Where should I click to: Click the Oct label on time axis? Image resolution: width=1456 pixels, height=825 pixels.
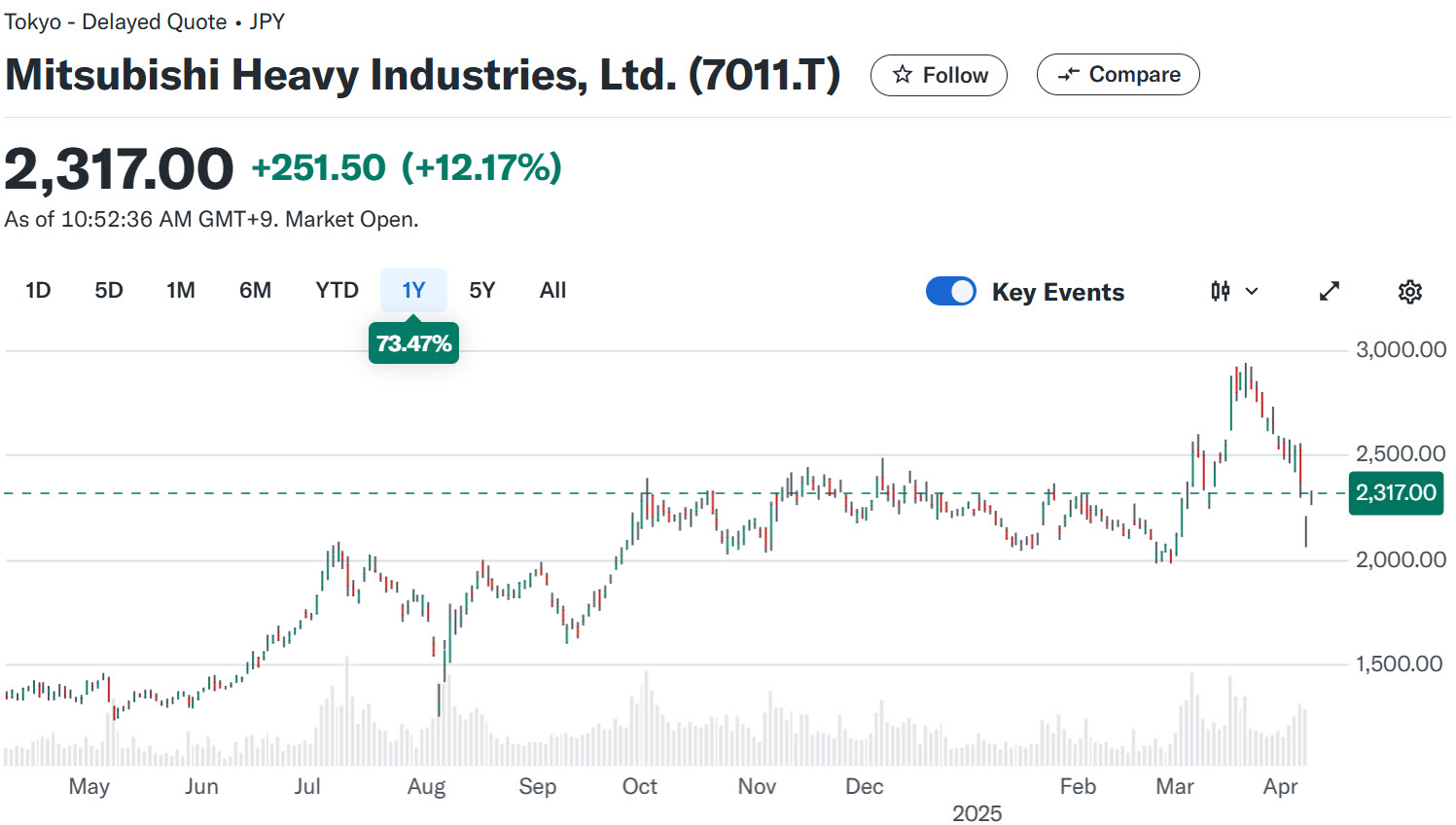point(640,786)
